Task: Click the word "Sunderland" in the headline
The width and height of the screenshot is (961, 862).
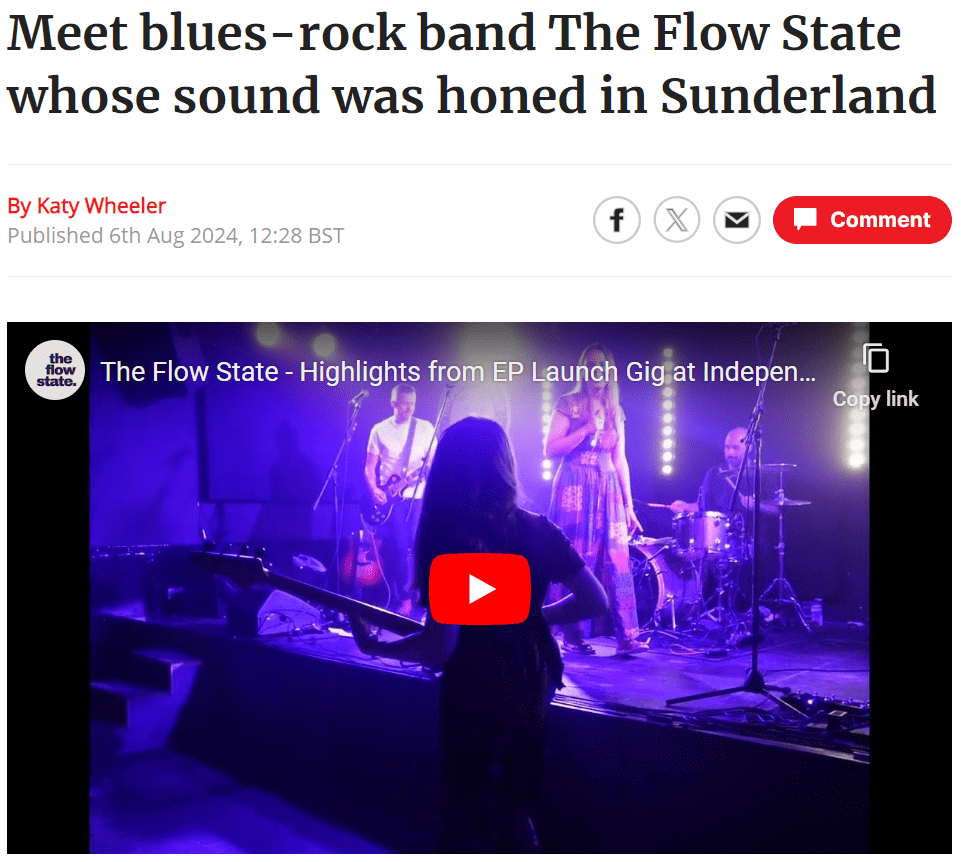Action: [x=798, y=96]
